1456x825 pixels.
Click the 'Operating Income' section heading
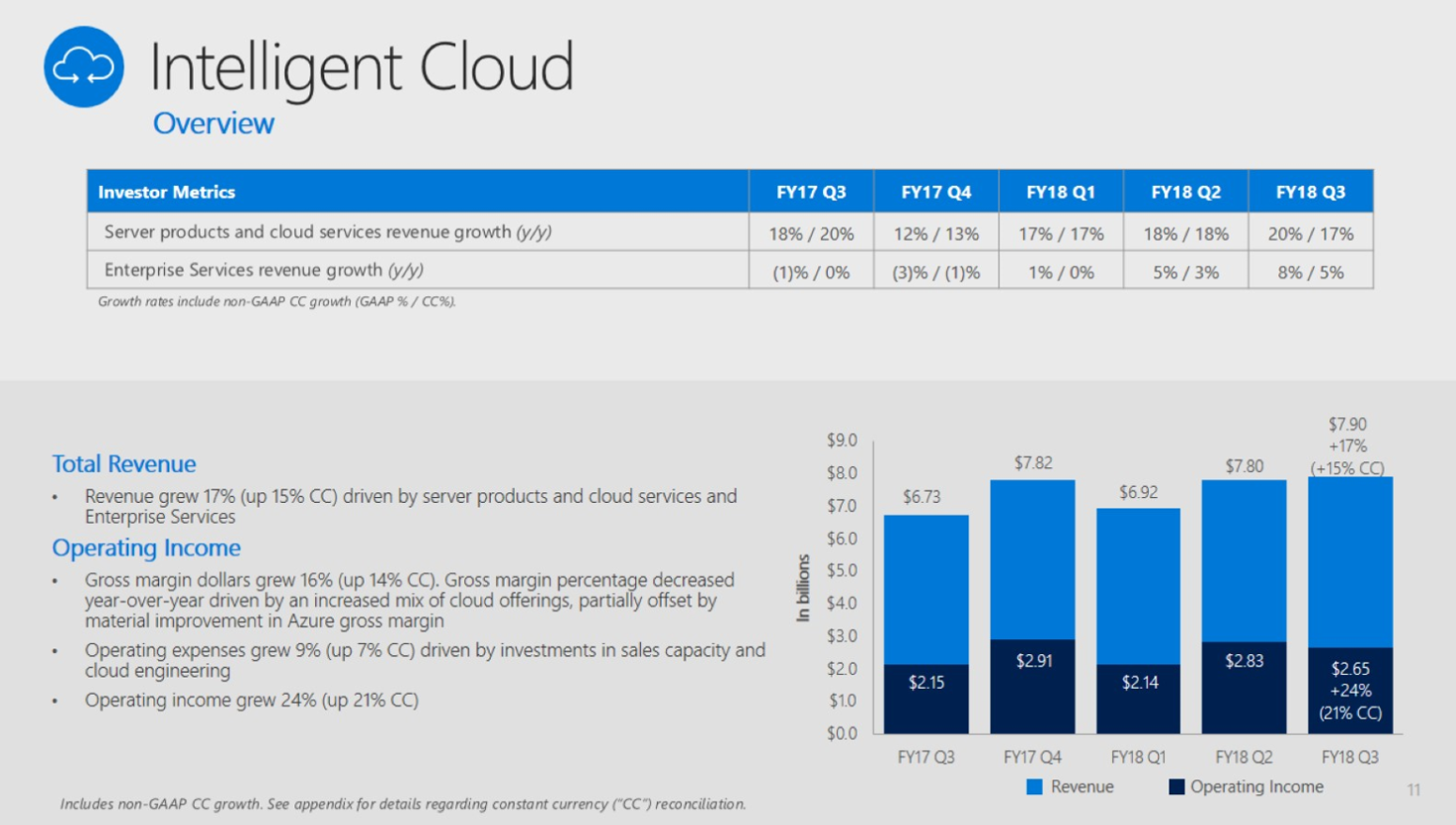146,547
